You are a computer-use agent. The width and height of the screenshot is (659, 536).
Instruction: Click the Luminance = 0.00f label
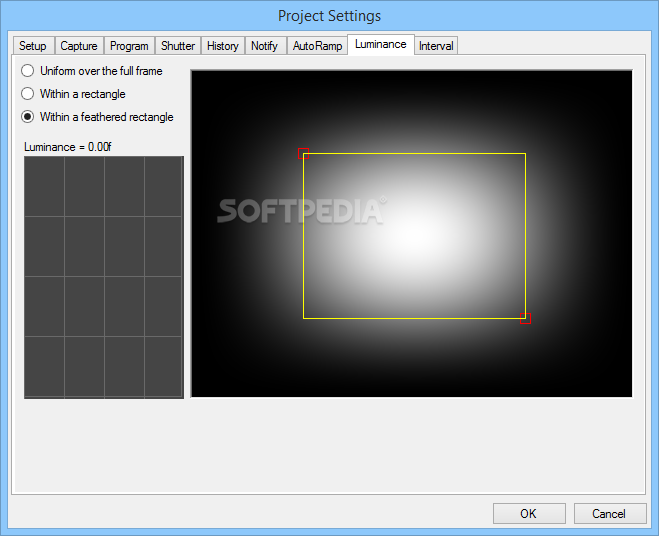click(x=68, y=147)
